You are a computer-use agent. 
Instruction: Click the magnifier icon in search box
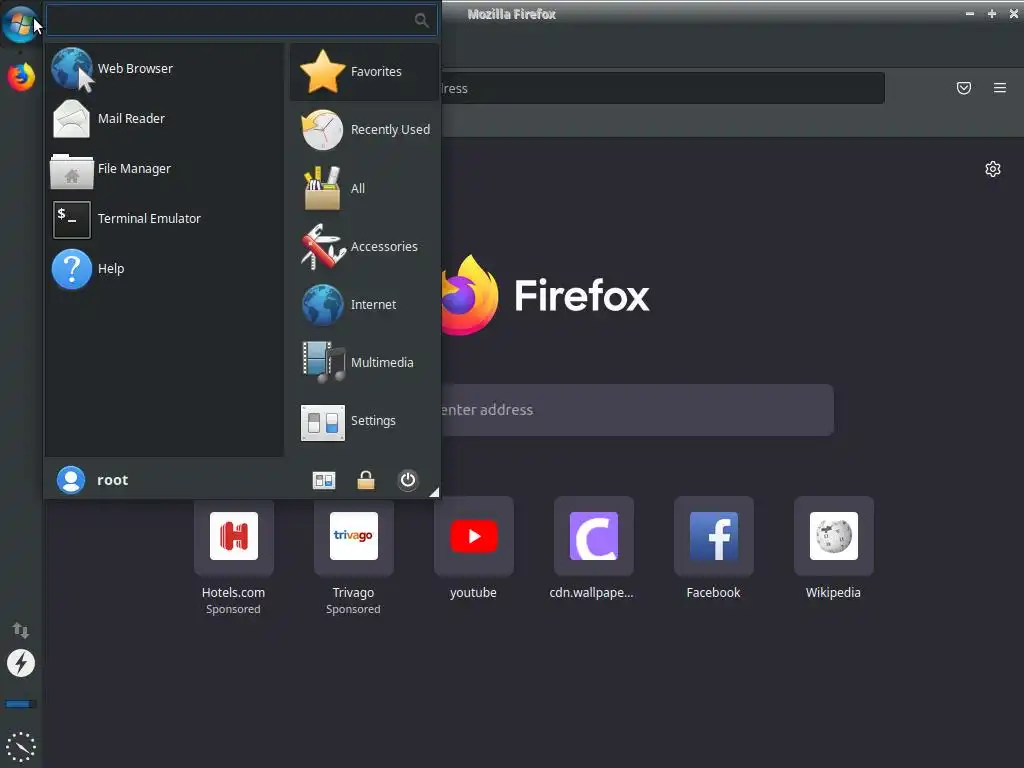tap(422, 20)
